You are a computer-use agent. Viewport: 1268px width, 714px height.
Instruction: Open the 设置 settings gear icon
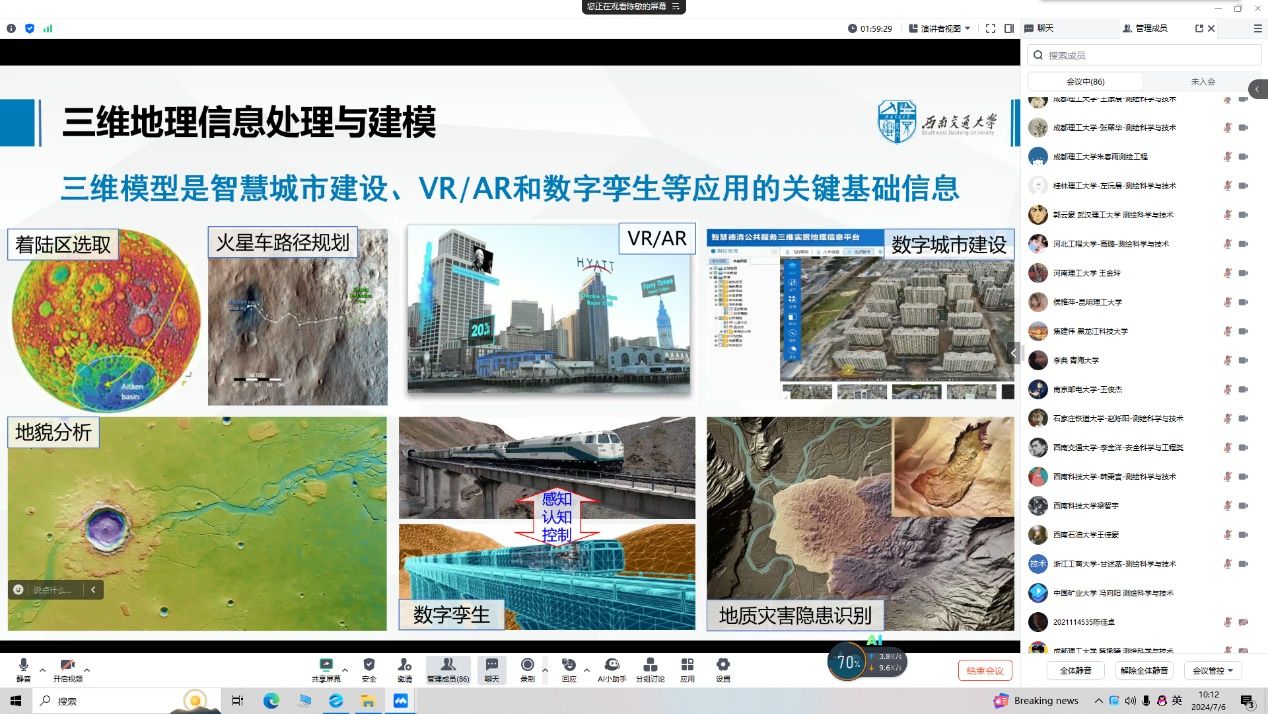click(x=722, y=667)
